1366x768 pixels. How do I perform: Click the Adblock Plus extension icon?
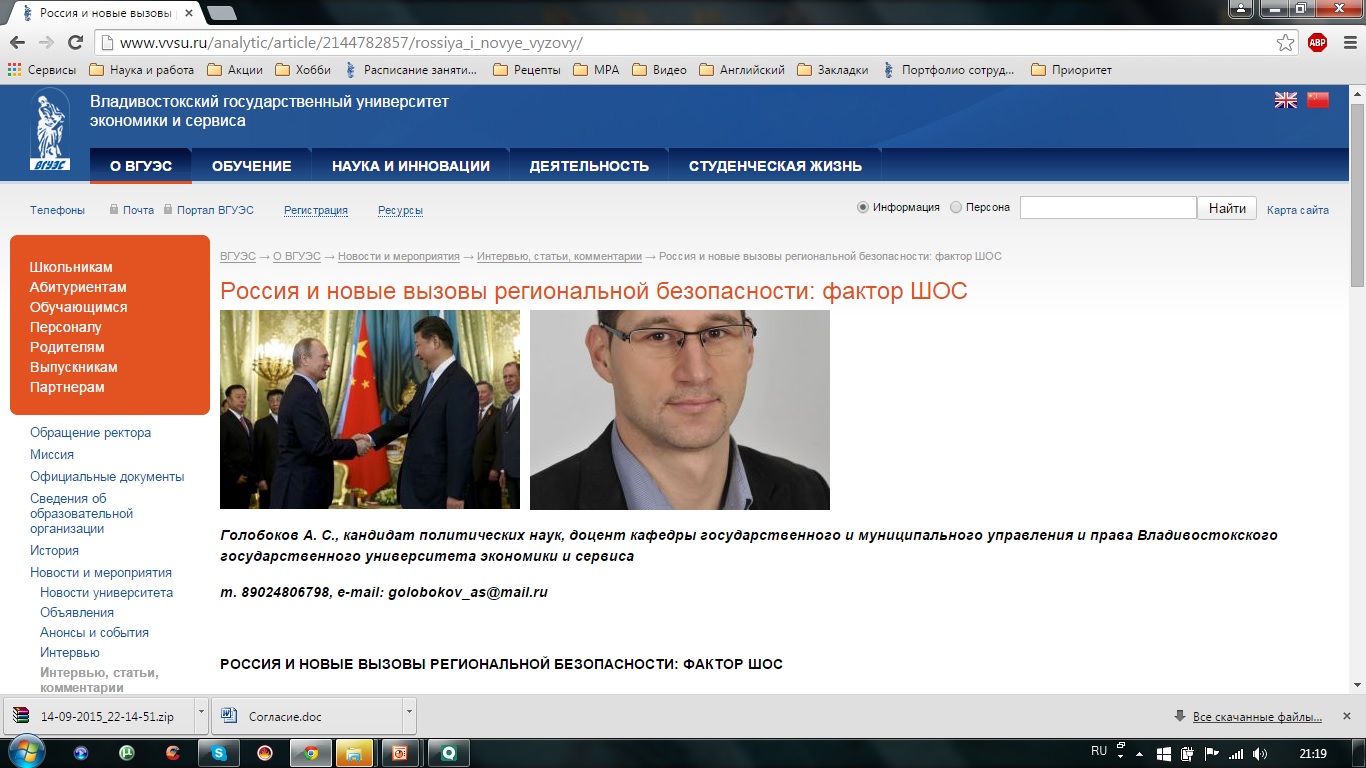(x=1317, y=42)
